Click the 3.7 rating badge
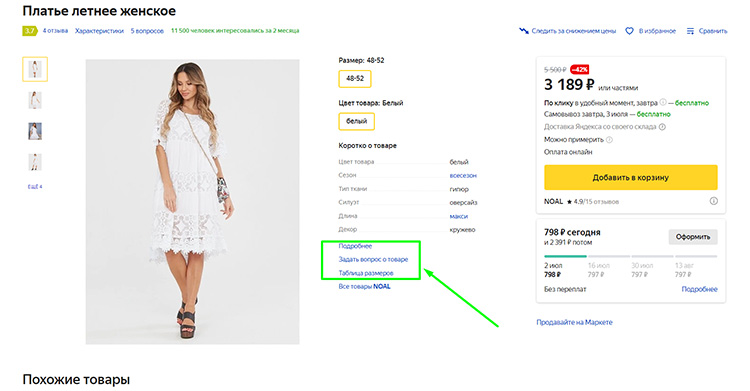Screen dimensions: 750x391 click(x=30, y=31)
